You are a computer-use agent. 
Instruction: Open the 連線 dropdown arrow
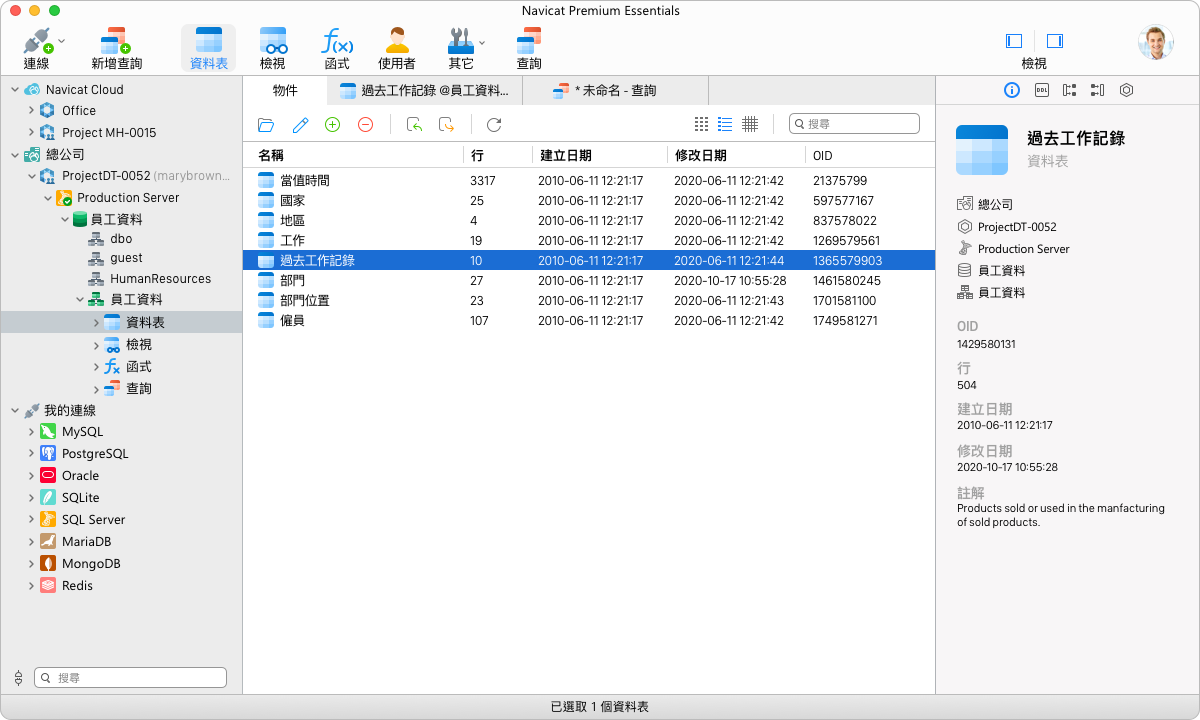point(62,42)
